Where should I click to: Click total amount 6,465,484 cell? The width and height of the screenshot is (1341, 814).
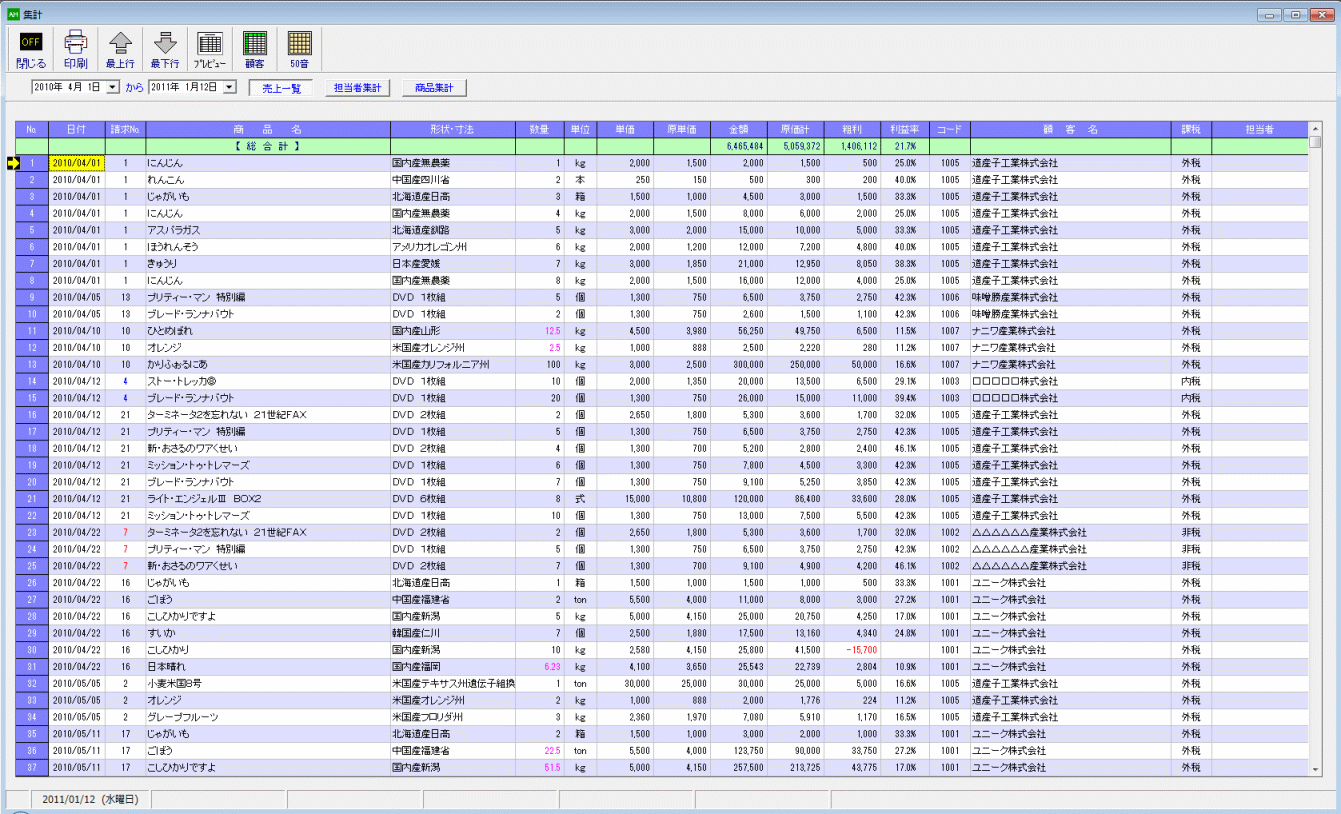[x=739, y=146]
